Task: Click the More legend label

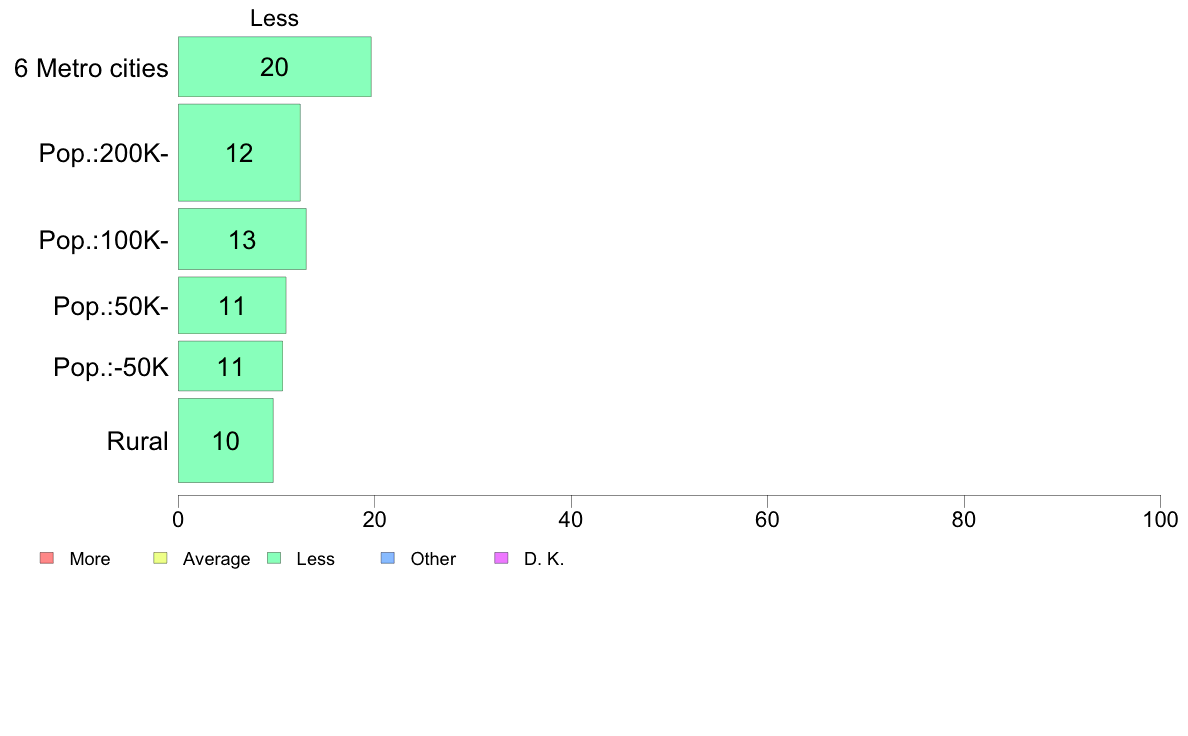Action: [89, 559]
